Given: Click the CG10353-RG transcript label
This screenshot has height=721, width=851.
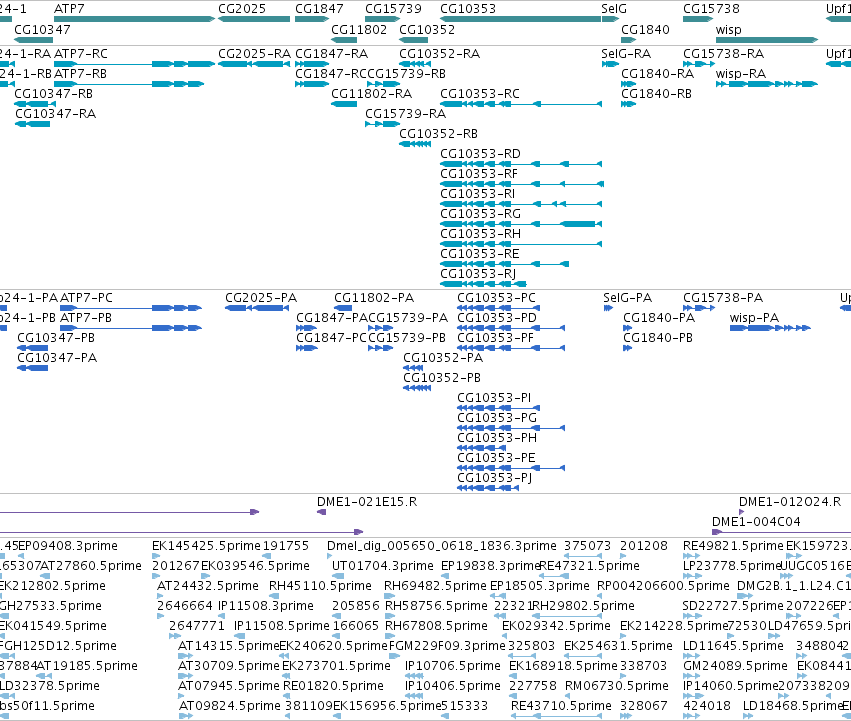Looking at the screenshot, I should pos(480,214).
